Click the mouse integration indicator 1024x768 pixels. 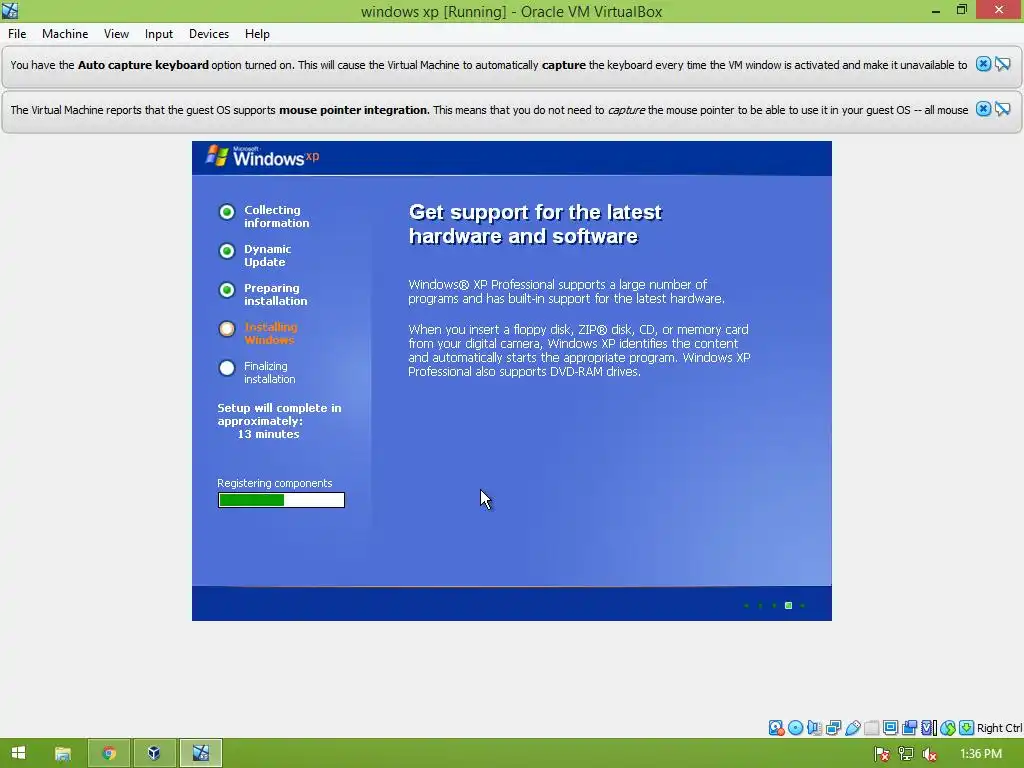[948, 728]
